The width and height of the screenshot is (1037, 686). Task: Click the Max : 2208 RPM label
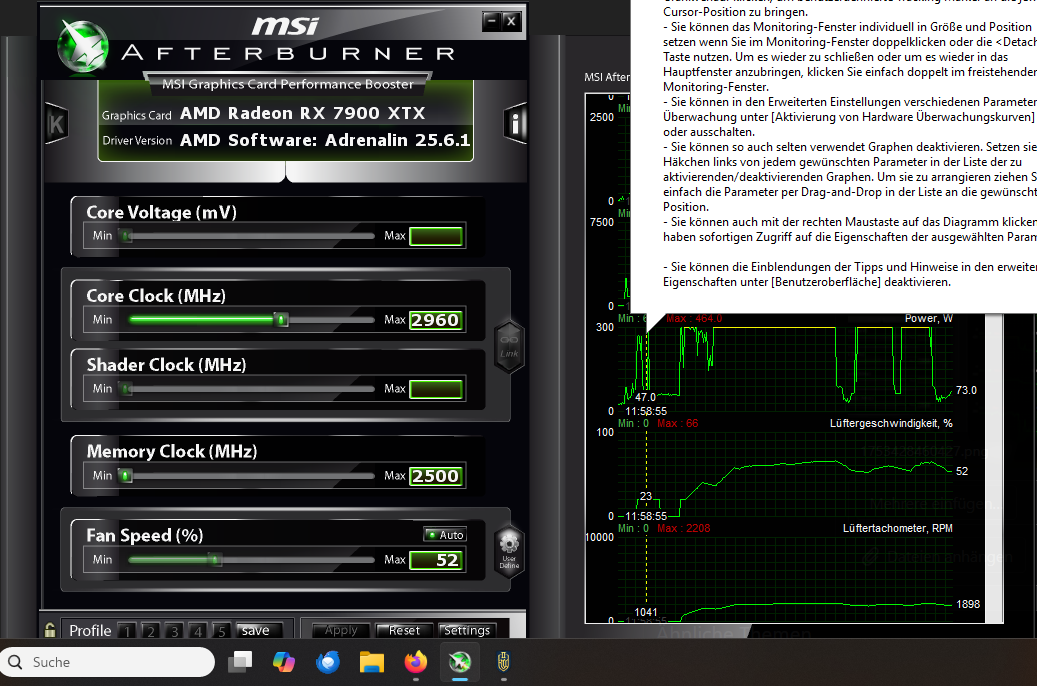pyautogui.click(x=684, y=528)
